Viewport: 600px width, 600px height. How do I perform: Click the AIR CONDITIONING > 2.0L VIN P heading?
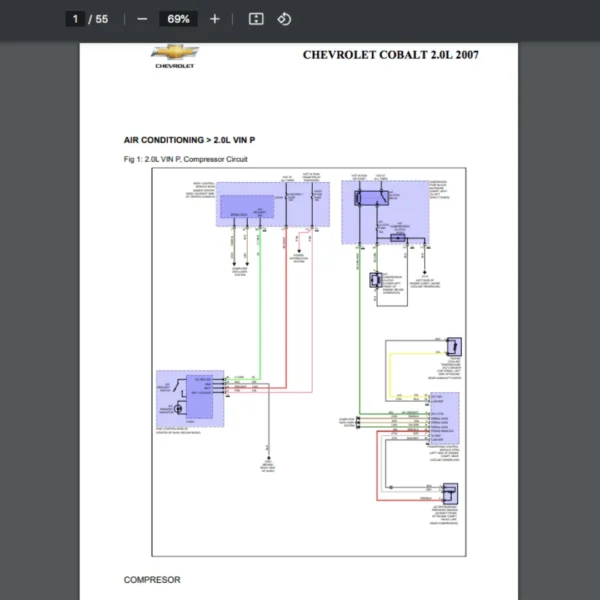click(189, 140)
